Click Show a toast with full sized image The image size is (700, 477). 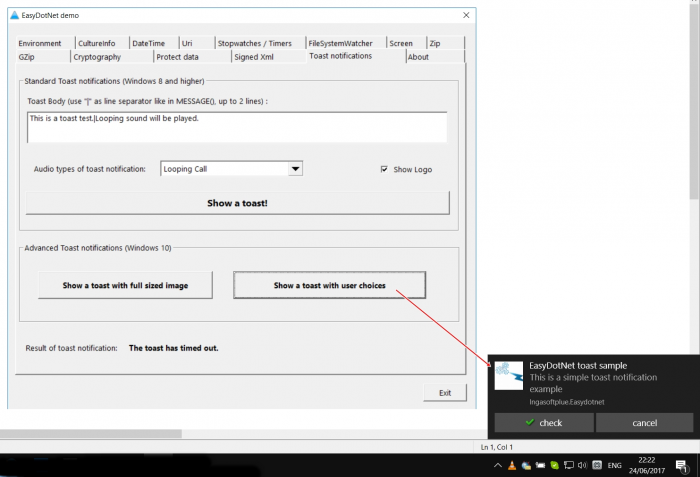125,285
